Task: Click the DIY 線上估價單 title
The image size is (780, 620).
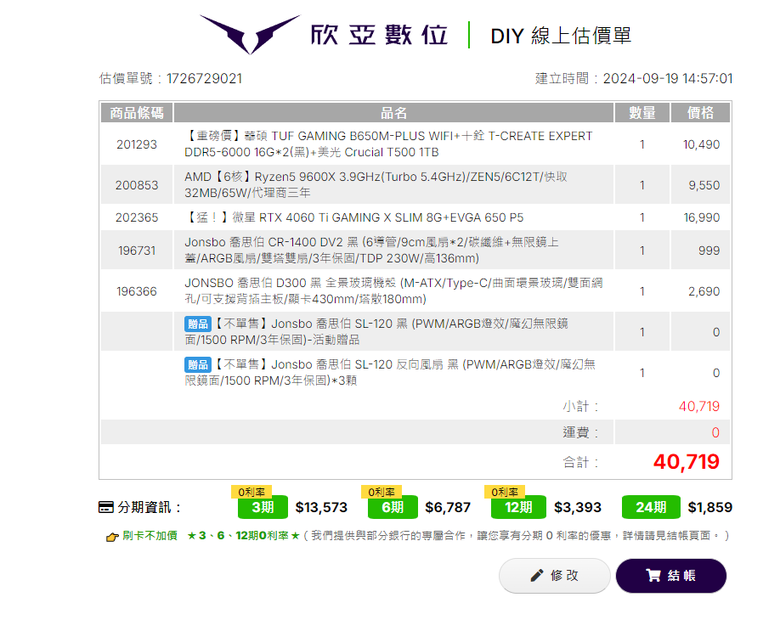Action: [x=561, y=36]
